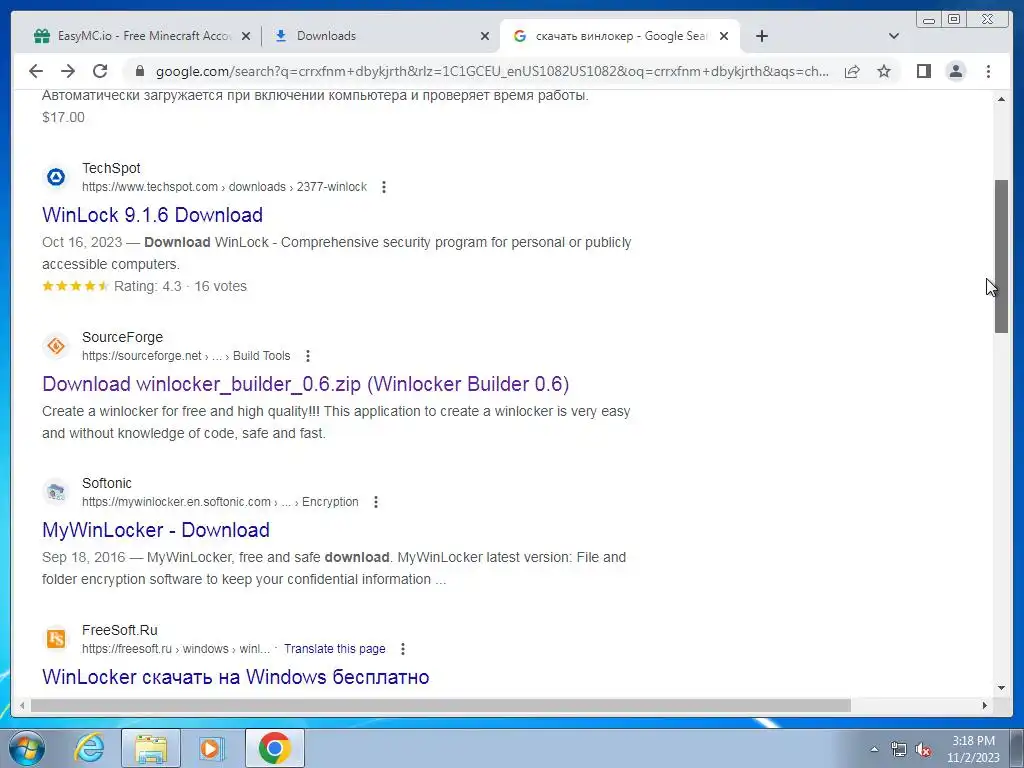This screenshot has width=1024, height=768.
Task: Click the lock site info icon
Action: click(x=139, y=71)
